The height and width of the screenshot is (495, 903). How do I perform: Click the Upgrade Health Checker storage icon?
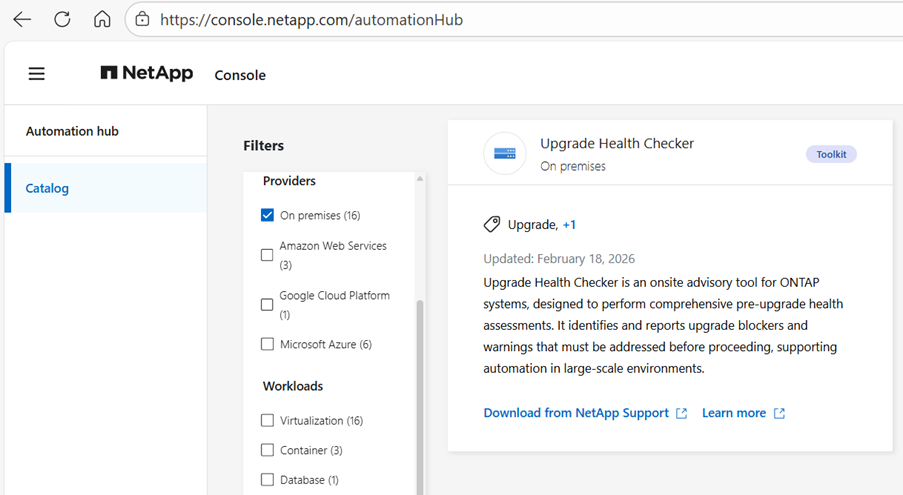coord(505,153)
